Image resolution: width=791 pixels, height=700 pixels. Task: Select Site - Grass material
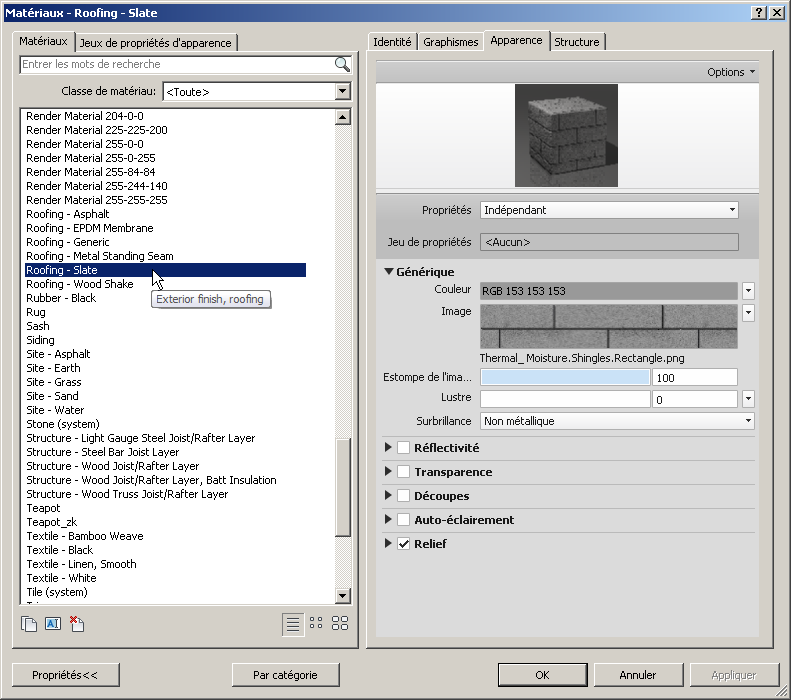click(53, 382)
